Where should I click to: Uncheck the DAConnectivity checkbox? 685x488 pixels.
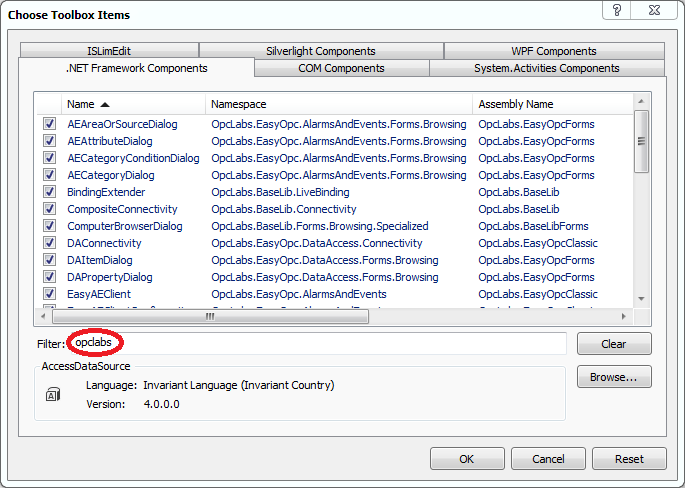coord(49,242)
